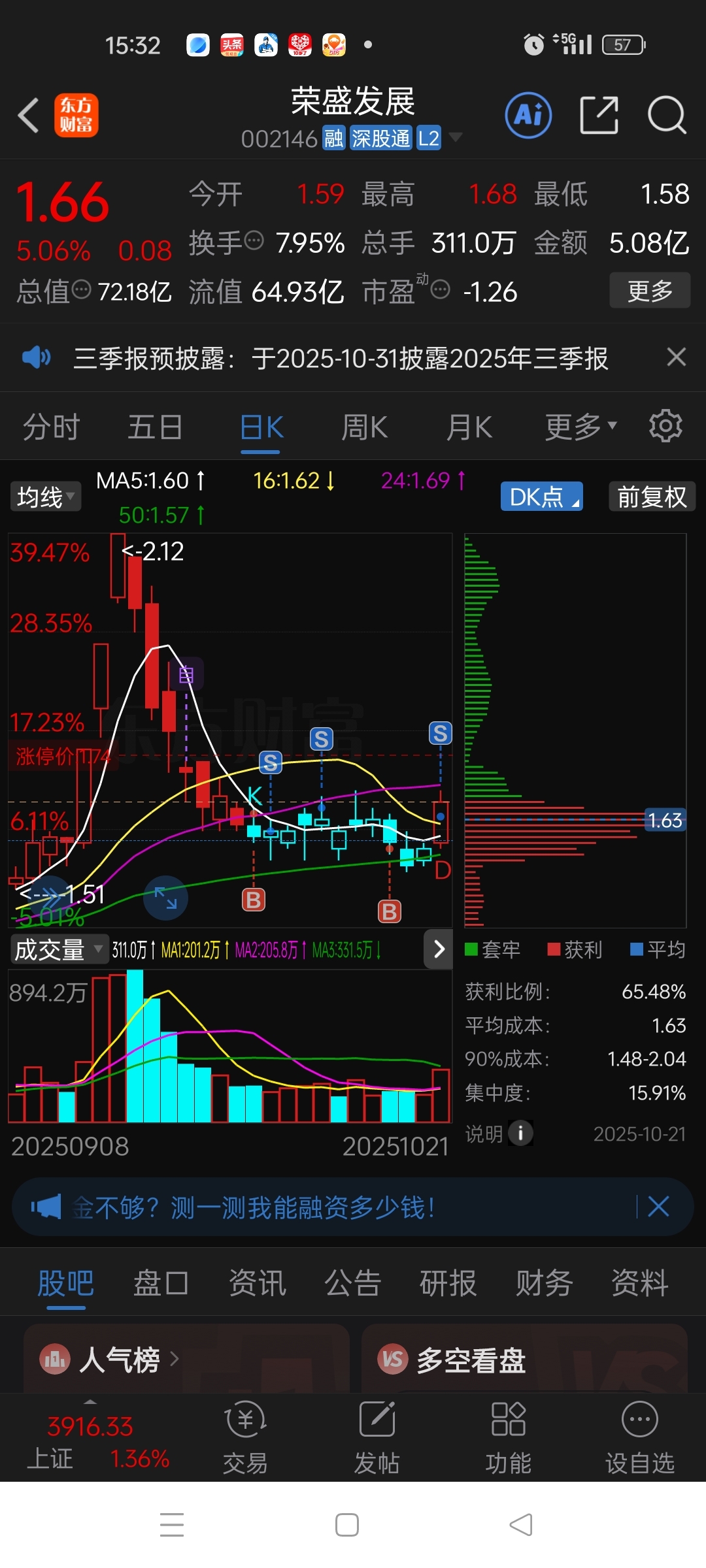Tap the Android home button

(347, 1525)
